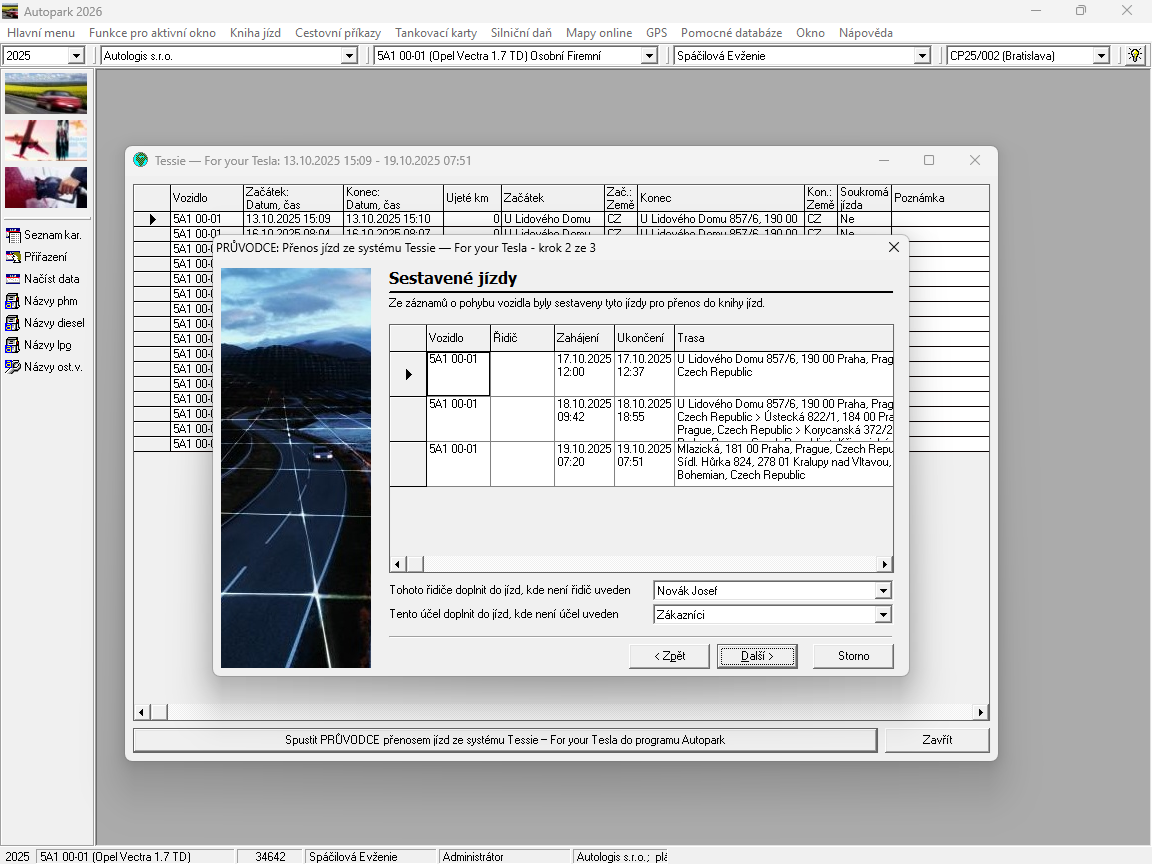Viewport: 1152px width, 864px height.
Task: Open the Tankovací karty menu
Action: (436, 33)
